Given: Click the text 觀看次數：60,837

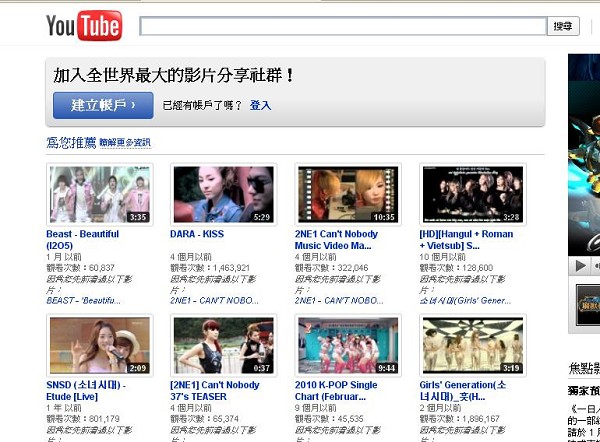Looking at the screenshot, I should [x=80, y=268].
